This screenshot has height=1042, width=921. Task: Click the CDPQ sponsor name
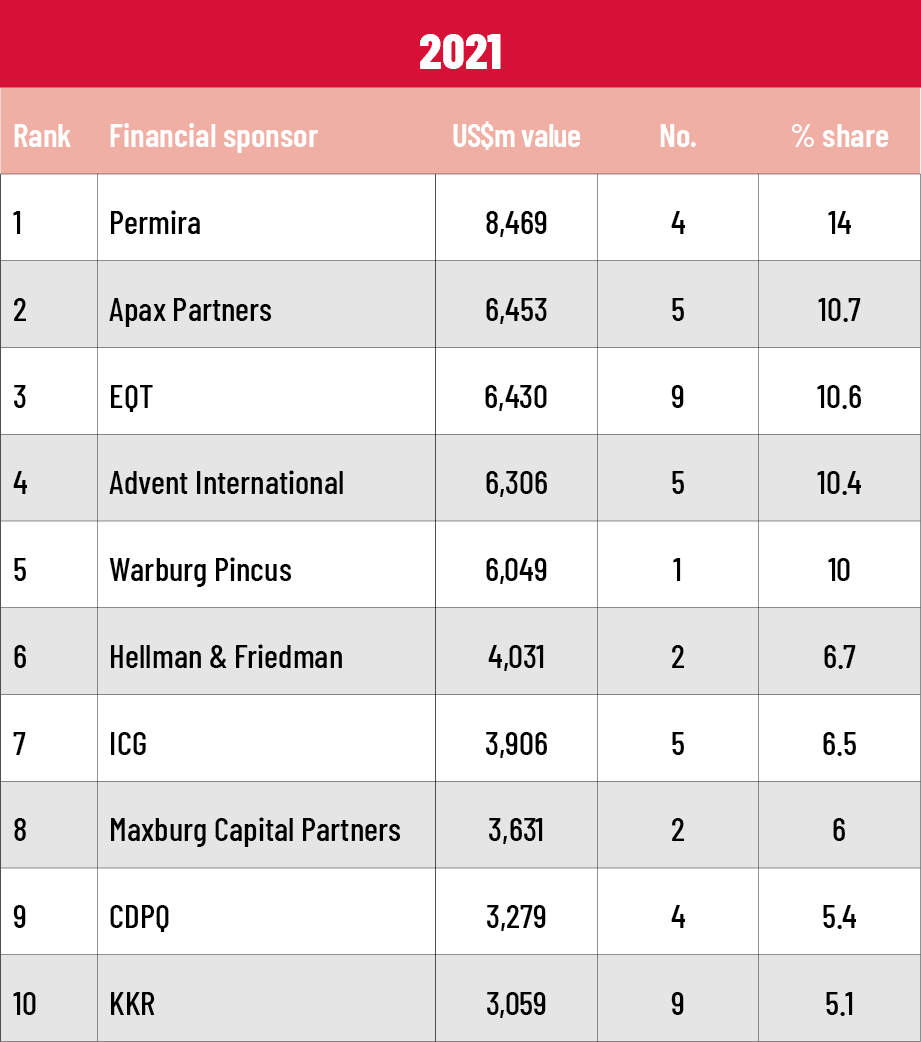pos(139,917)
